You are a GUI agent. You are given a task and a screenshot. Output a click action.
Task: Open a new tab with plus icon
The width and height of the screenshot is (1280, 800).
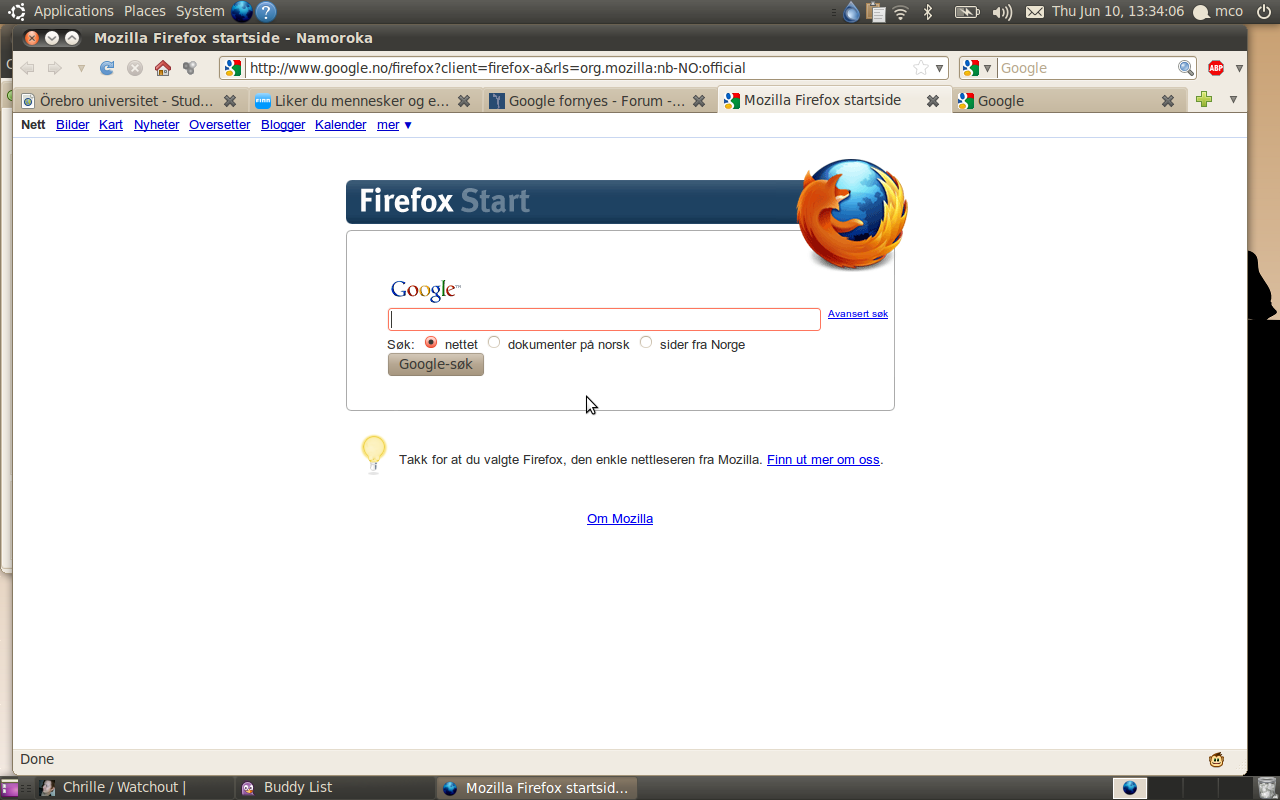(x=1204, y=99)
